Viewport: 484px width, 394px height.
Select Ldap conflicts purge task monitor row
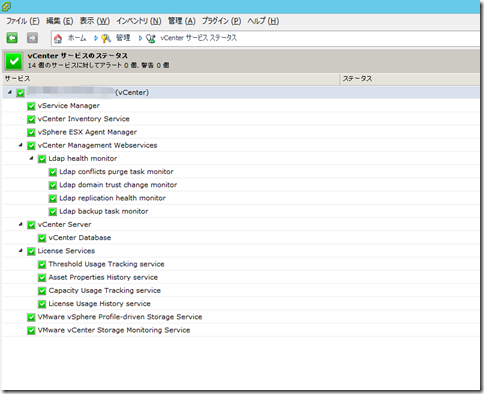241,172
